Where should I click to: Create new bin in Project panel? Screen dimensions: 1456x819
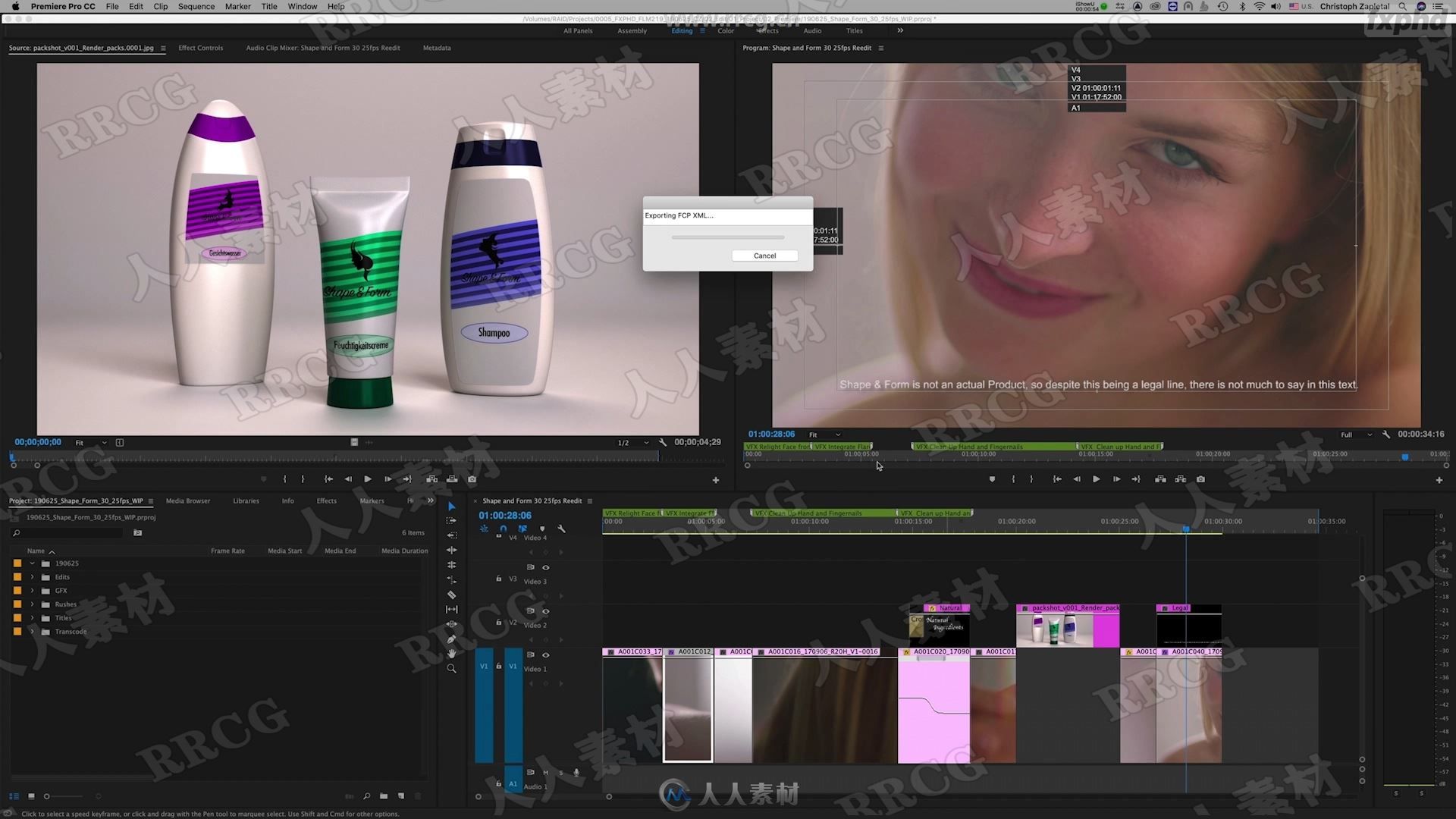[384, 796]
